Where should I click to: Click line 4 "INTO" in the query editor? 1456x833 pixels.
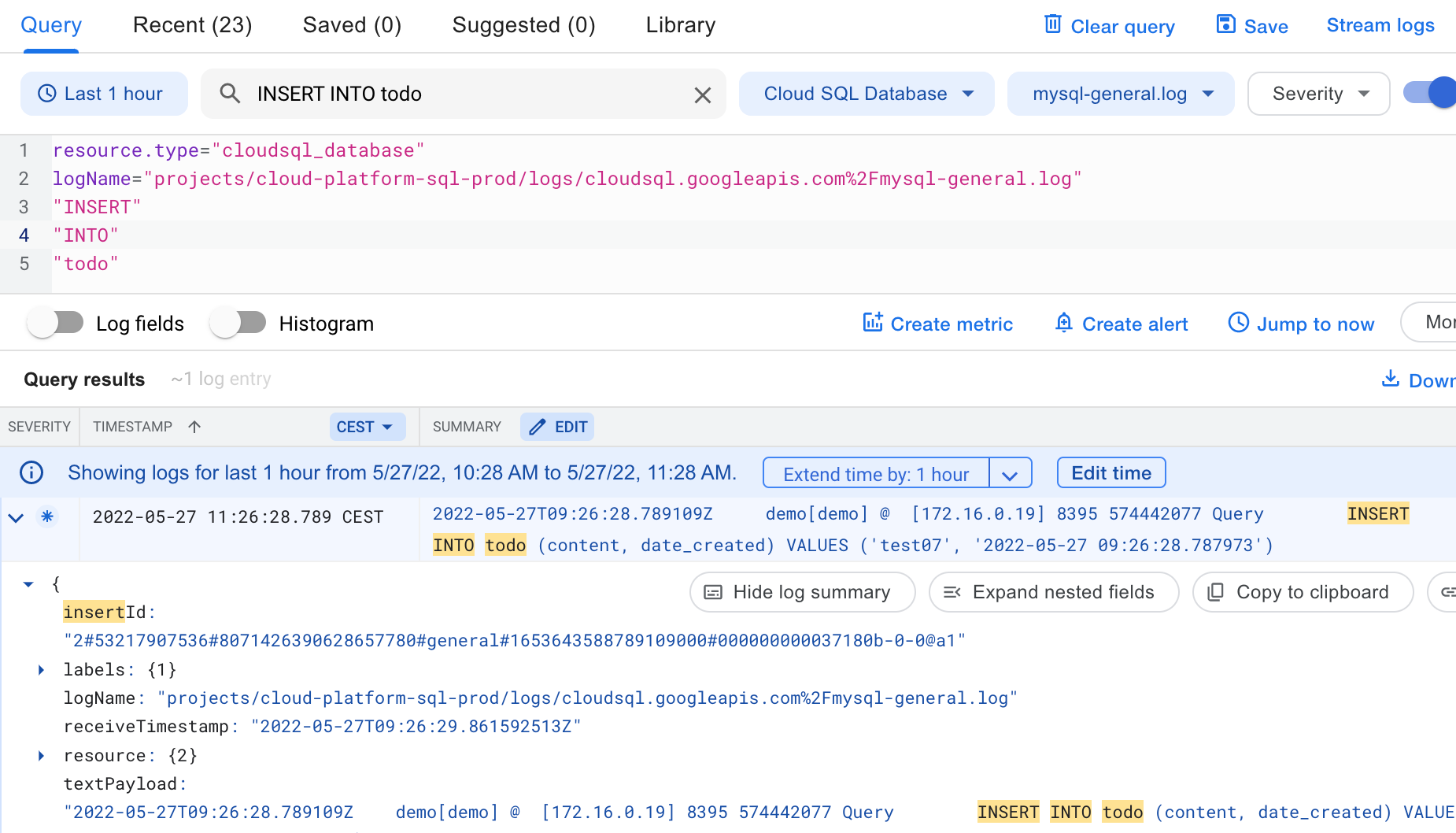[x=86, y=235]
